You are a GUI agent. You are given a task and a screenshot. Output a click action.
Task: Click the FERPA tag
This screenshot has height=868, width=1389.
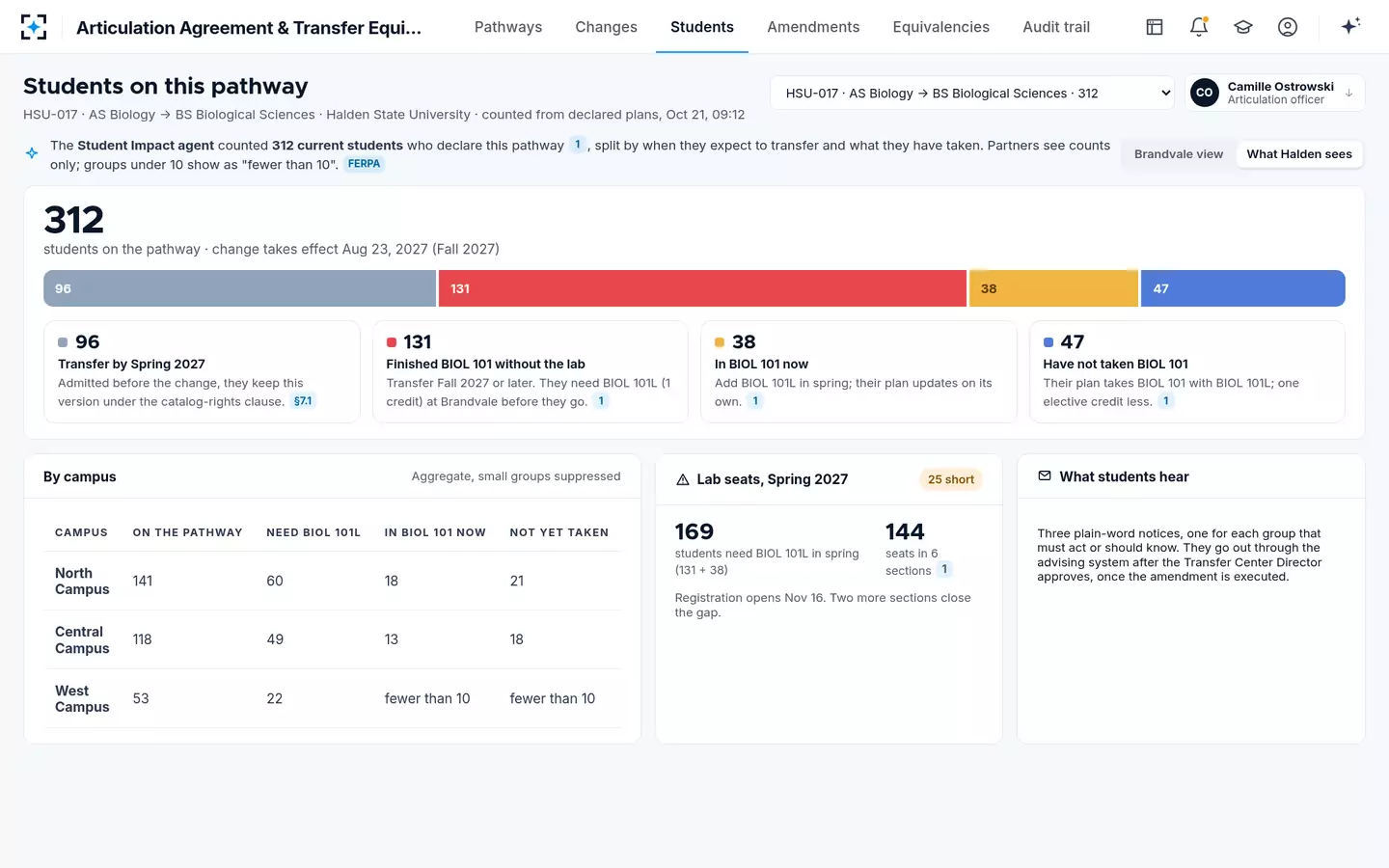click(364, 164)
